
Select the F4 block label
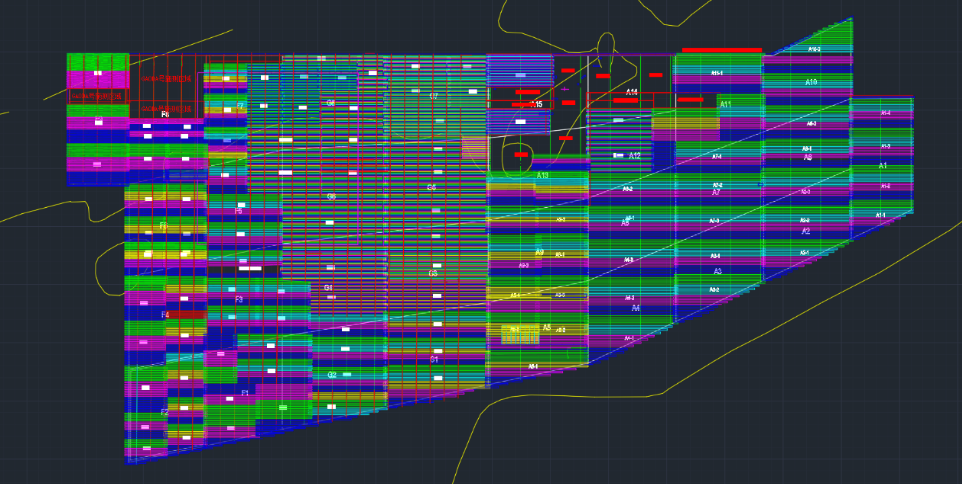tap(165, 315)
